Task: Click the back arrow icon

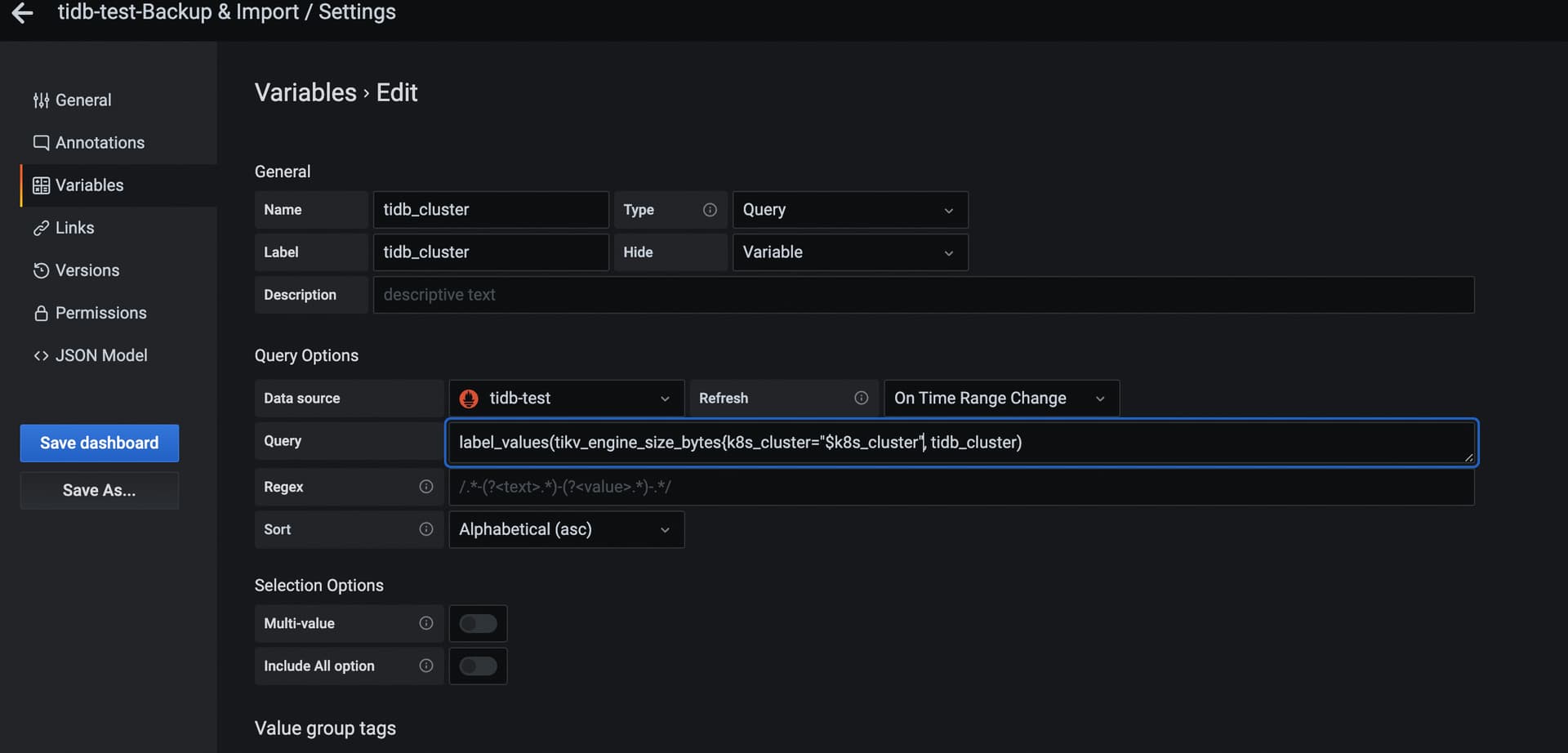Action: point(22,12)
